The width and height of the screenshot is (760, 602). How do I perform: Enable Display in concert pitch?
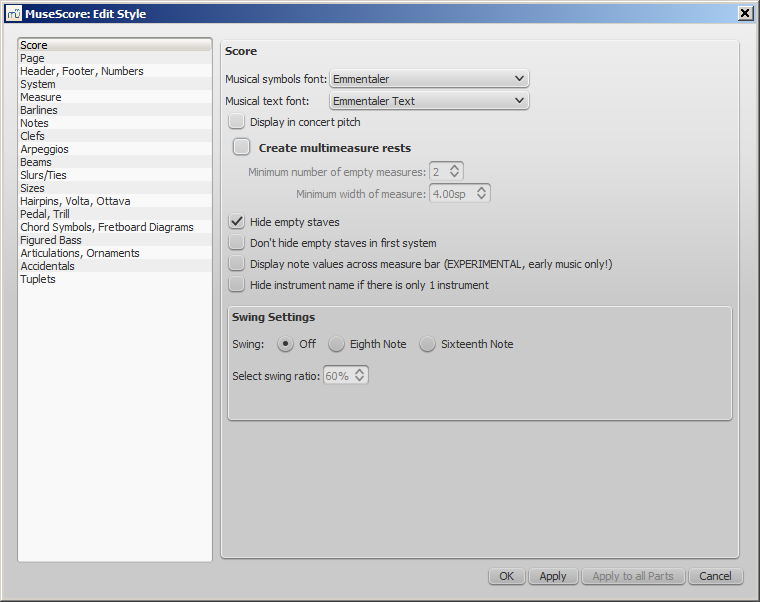[237, 122]
